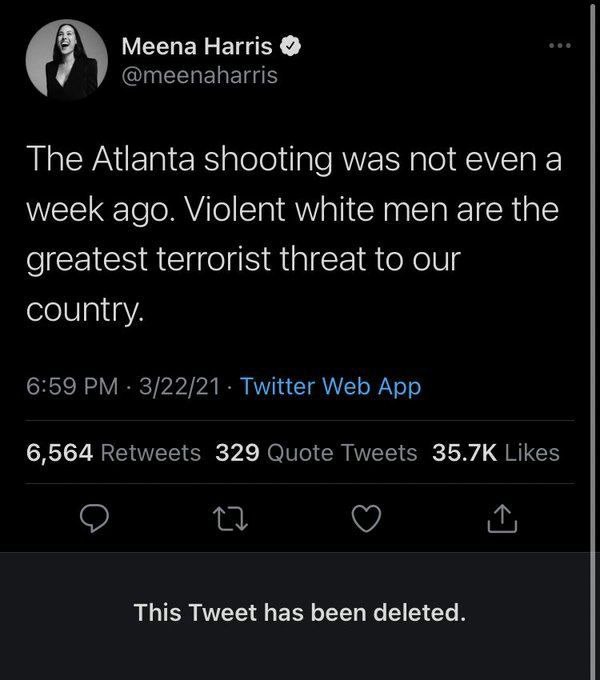Open the three-dot more options menu
Image resolution: width=600 pixels, height=680 pixels.
pos(560,46)
